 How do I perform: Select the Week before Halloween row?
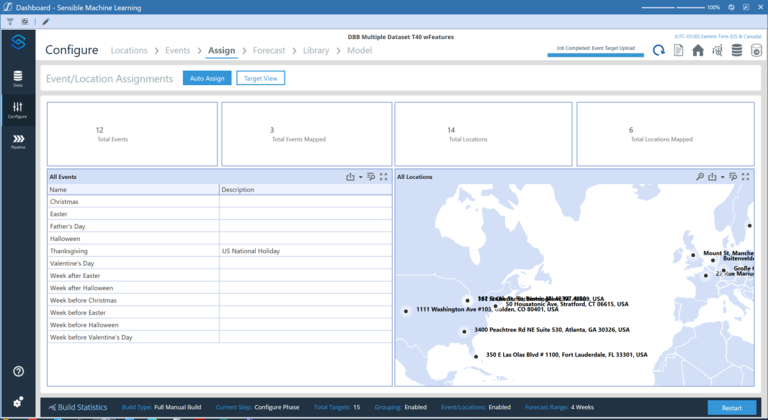219,325
